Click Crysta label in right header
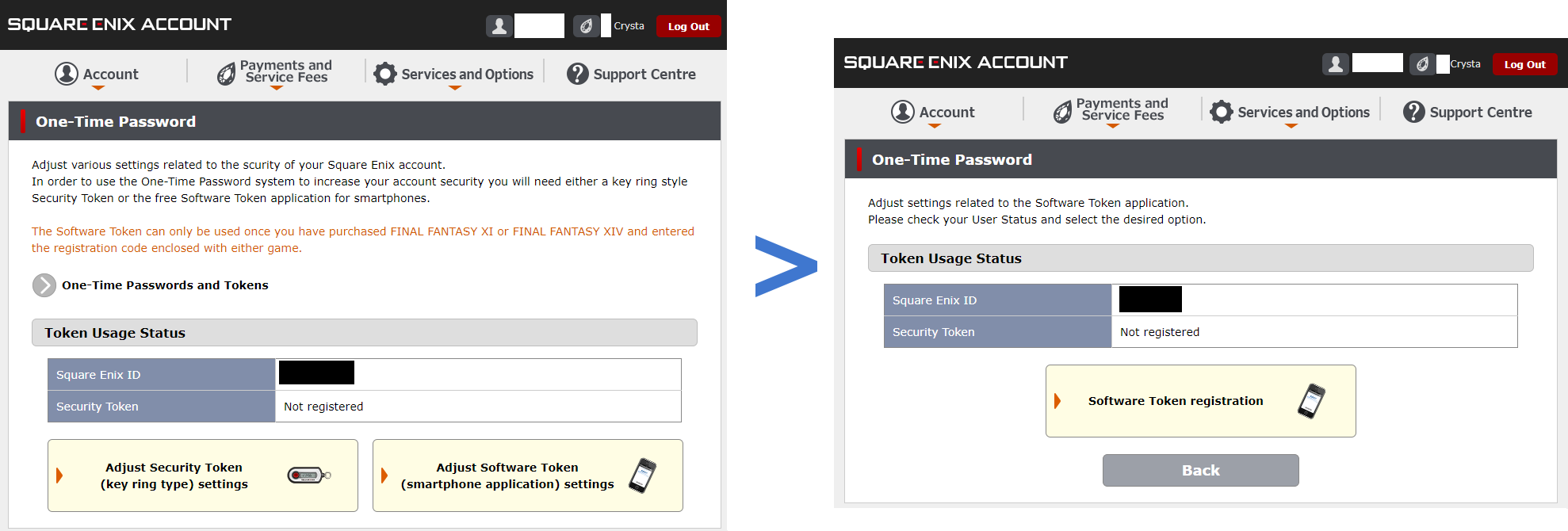 (x=1466, y=63)
